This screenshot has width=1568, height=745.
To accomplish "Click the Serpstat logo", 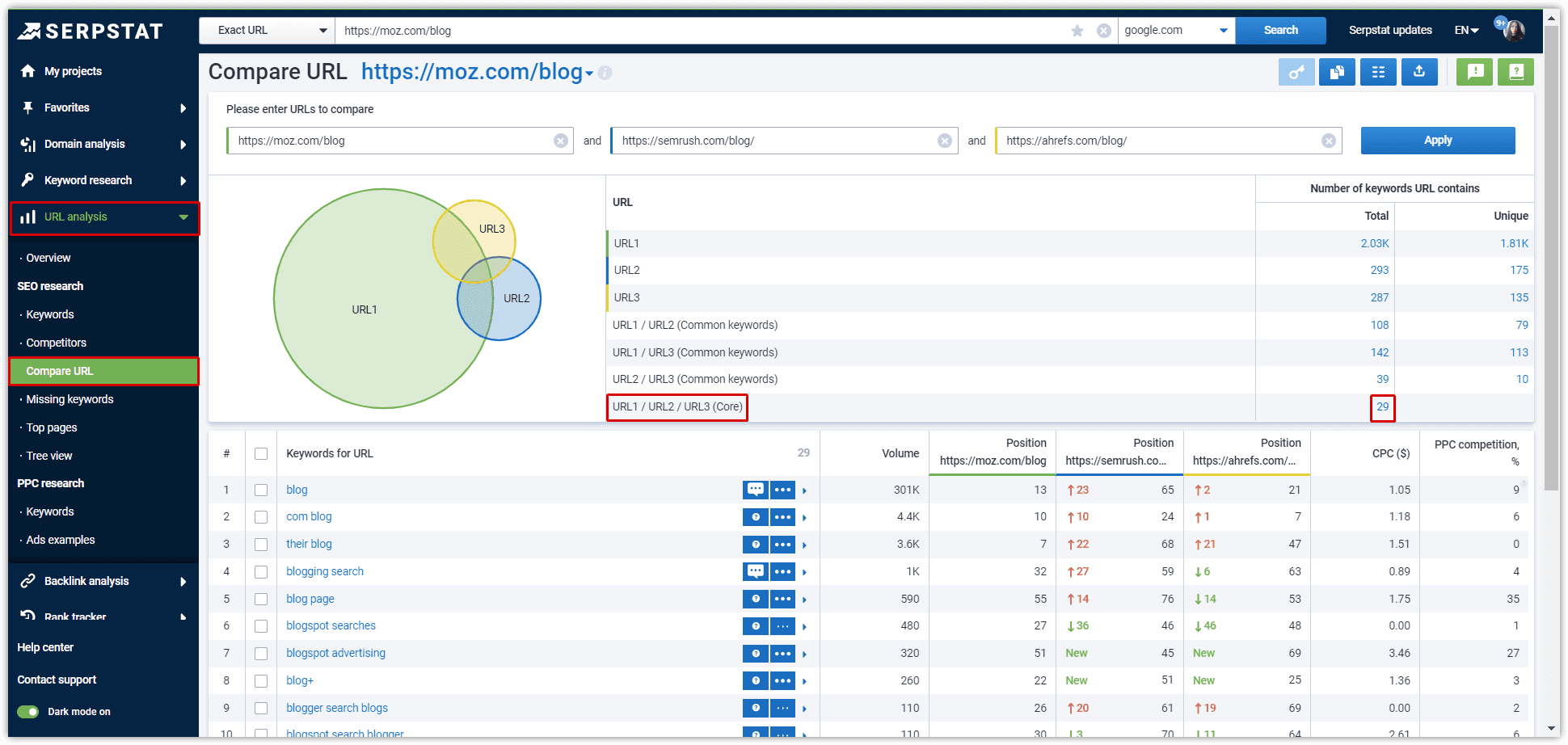I will (90, 31).
